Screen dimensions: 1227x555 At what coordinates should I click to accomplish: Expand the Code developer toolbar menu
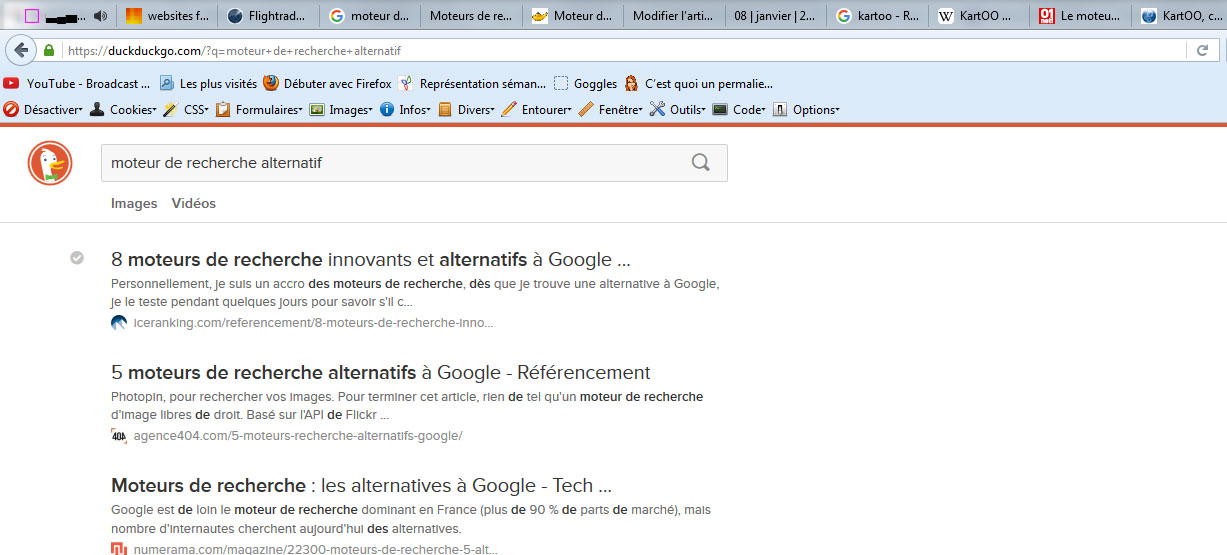click(x=740, y=110)
